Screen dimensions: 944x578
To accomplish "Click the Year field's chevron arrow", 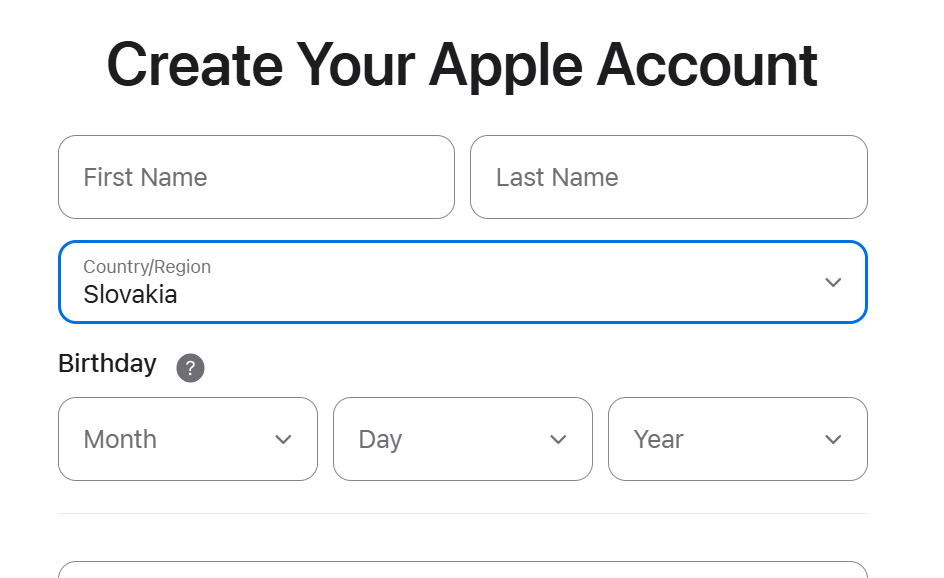I will click(x=833, y=439).
